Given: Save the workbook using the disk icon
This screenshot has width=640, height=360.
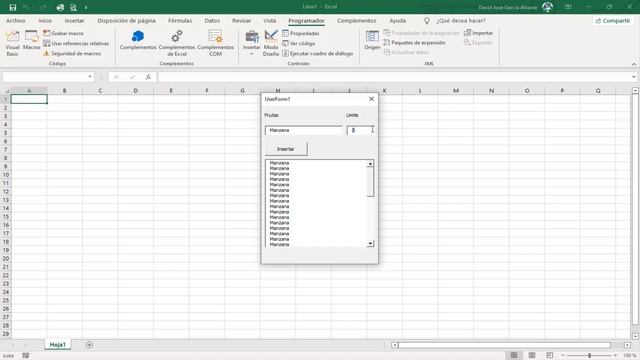Looking at the screenshot, I should [13, 7].
